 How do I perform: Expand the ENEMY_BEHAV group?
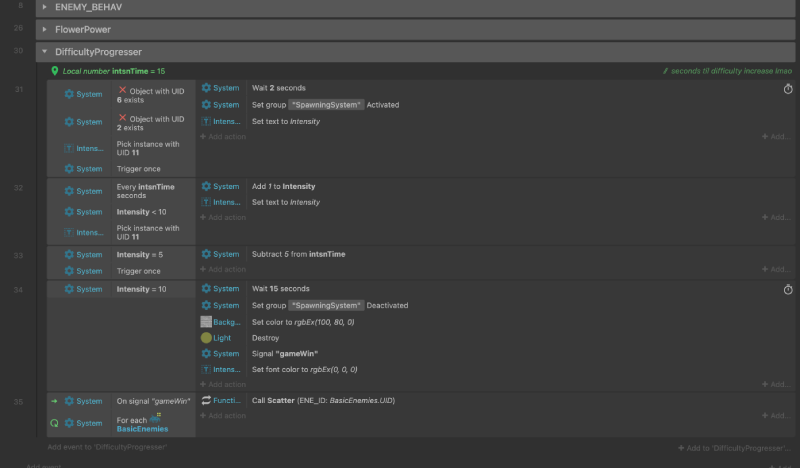pyautogui.click(x=44, y=7)
